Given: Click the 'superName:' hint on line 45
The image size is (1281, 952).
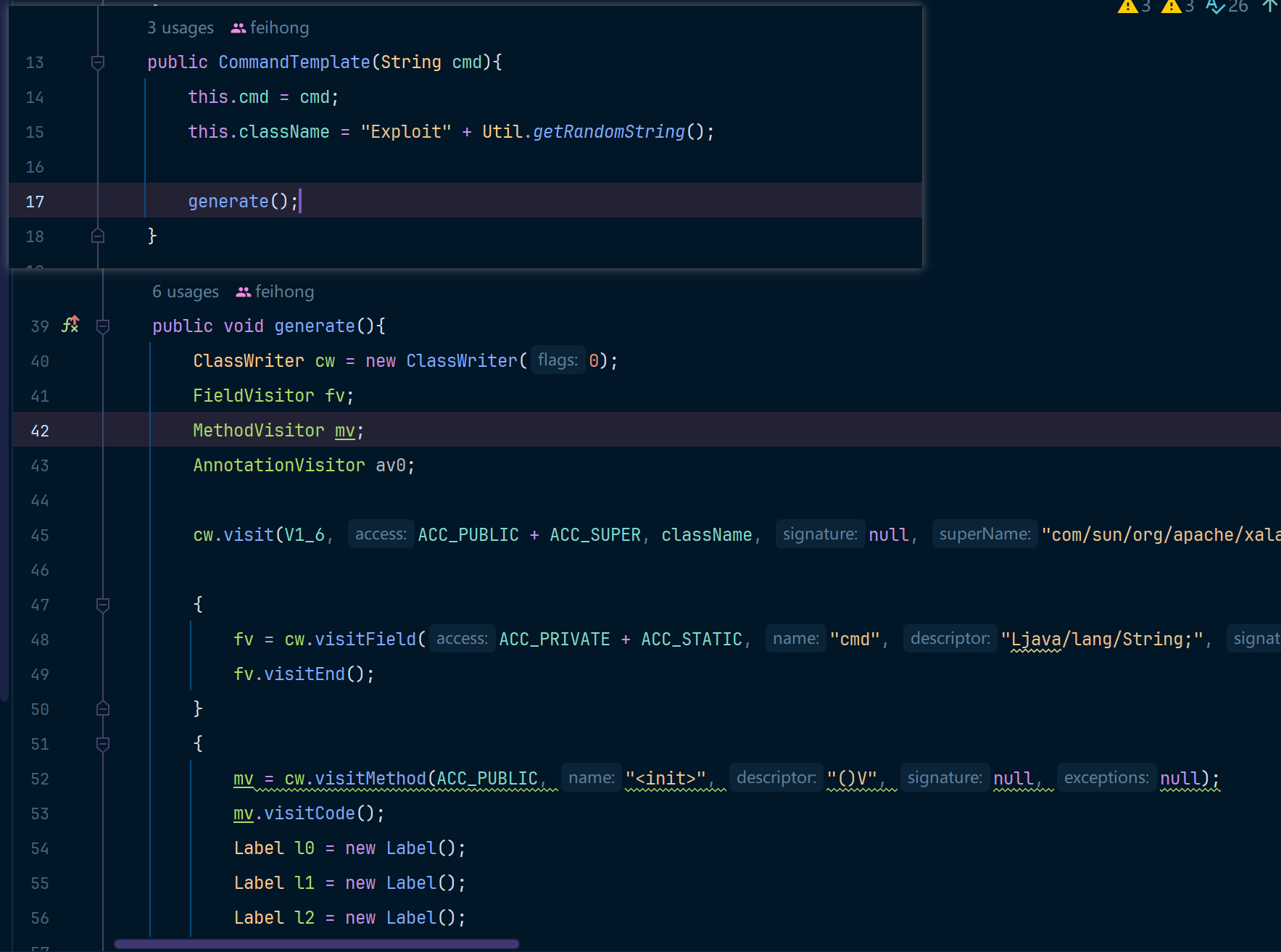Looking at the screenshot, I should [x=984, y=534].
